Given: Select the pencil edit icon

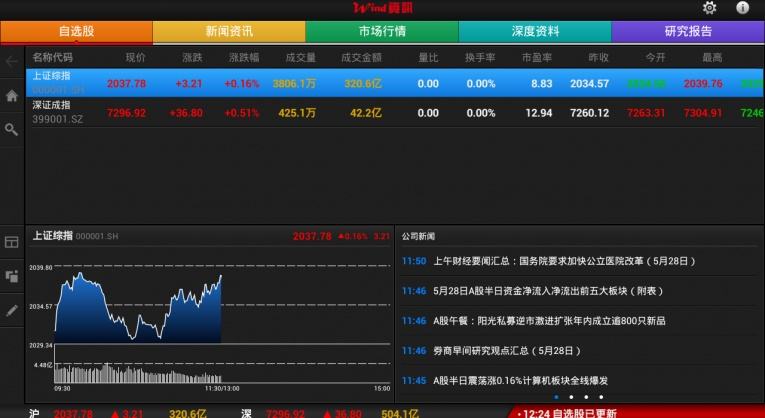Looking at the screenshot, I should pyautogui.click(x=12, y=311).
